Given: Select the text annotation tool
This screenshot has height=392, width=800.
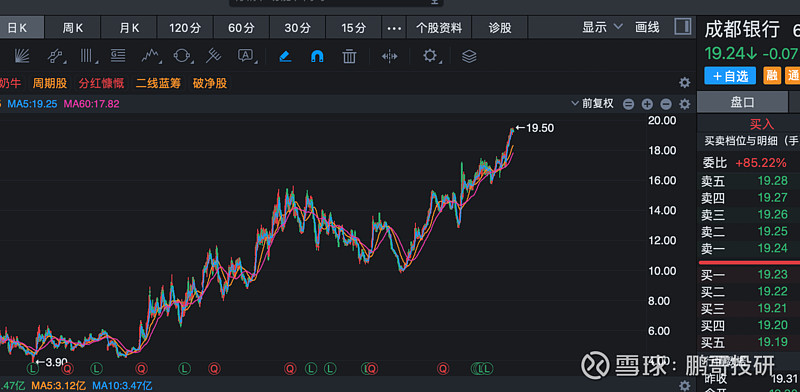Looking at the screenshot, I should 246,56.
